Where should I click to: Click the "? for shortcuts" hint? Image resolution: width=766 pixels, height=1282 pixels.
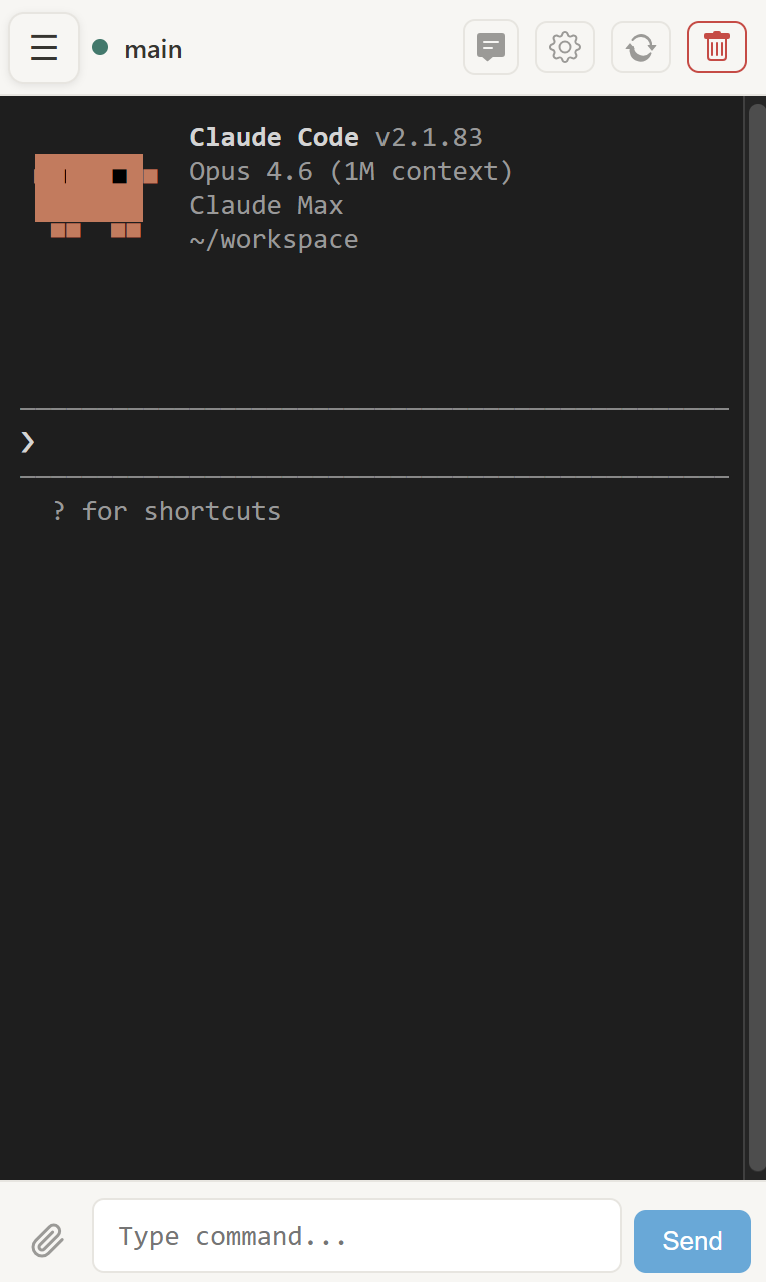pos(166,511)
